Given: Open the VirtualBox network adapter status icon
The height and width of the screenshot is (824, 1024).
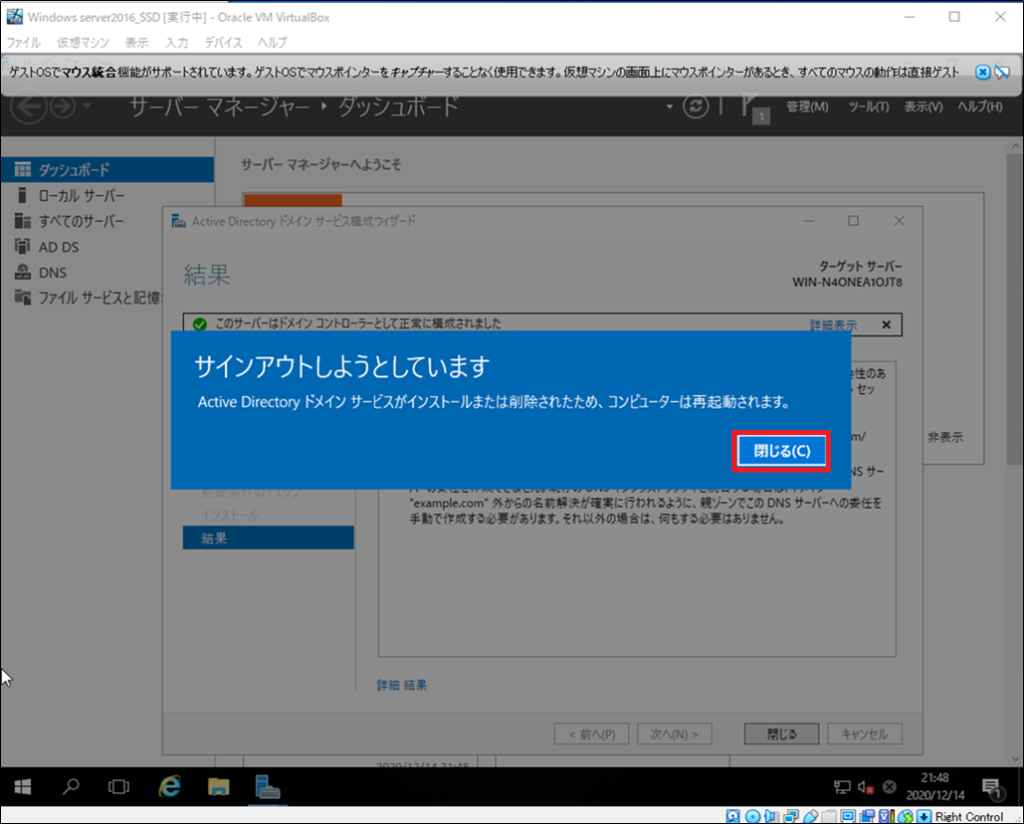Looking at the screenshot, I should click(x=791, y=816).
